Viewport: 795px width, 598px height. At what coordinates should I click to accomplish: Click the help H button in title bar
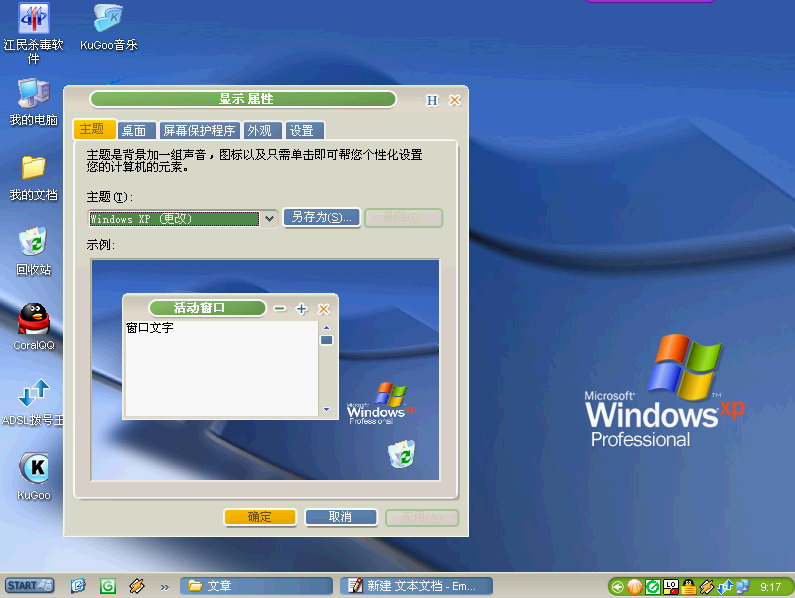click(432, 100)
